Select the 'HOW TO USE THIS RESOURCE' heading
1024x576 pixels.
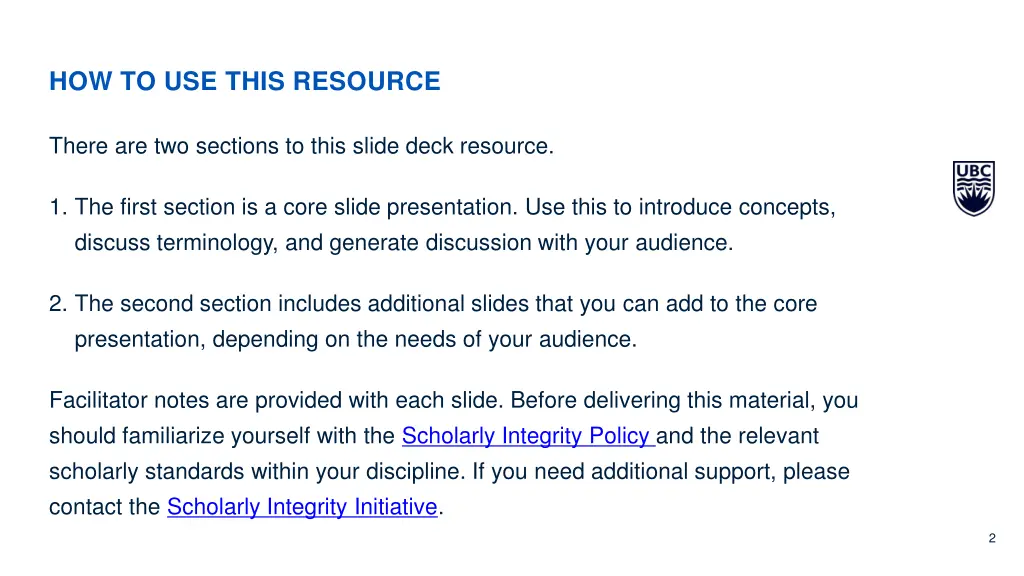click(244, 81)
